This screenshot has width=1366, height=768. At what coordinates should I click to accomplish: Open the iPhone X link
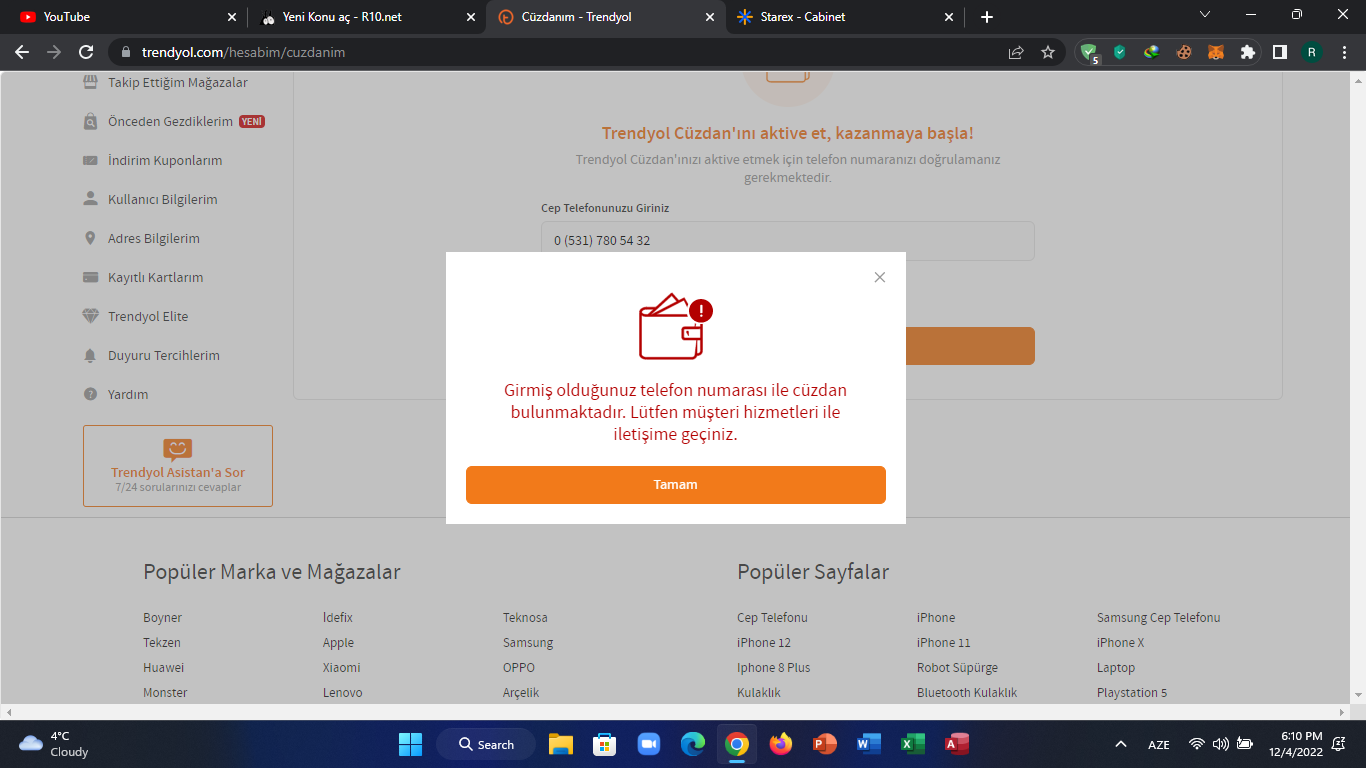point(1120,643)
